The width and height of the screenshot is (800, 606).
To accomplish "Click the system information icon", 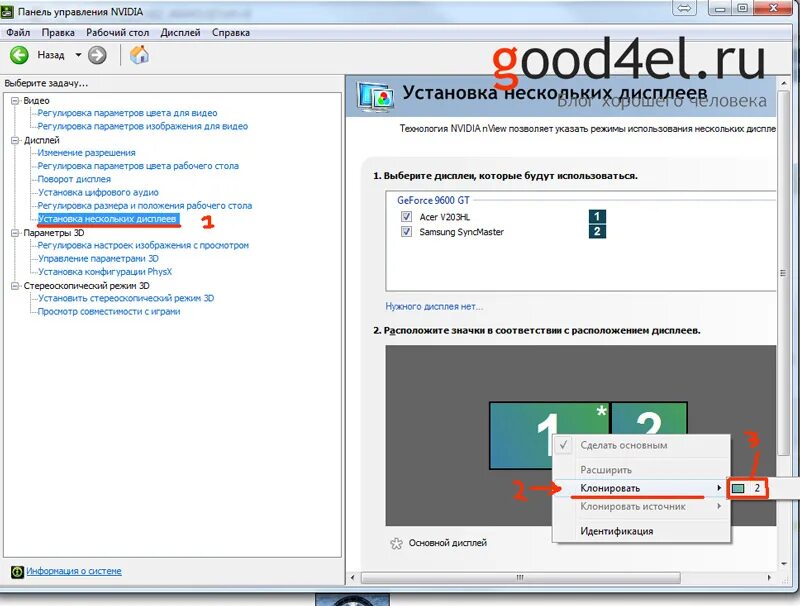I will [17, 572].
